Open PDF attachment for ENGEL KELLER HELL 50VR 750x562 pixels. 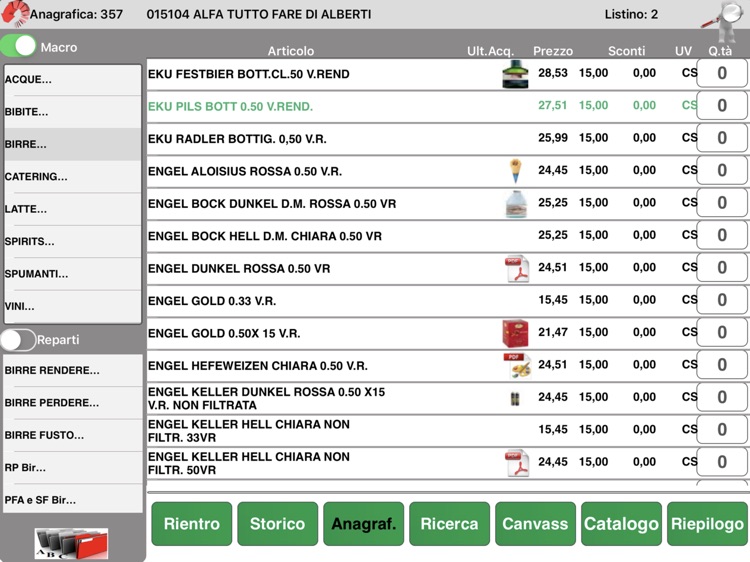pos(517,463)
